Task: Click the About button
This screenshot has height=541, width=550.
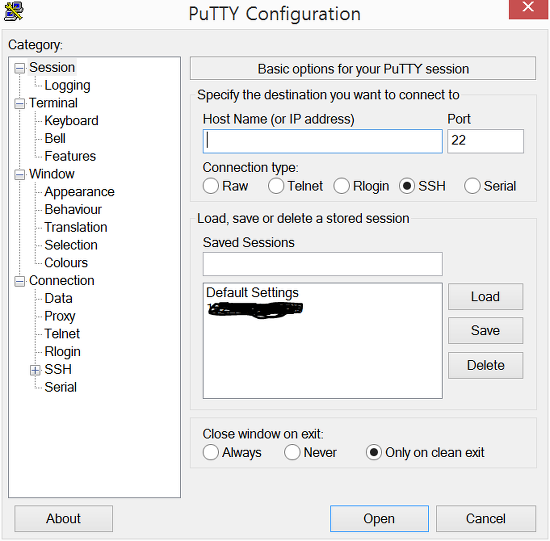Action: (63, 519)
